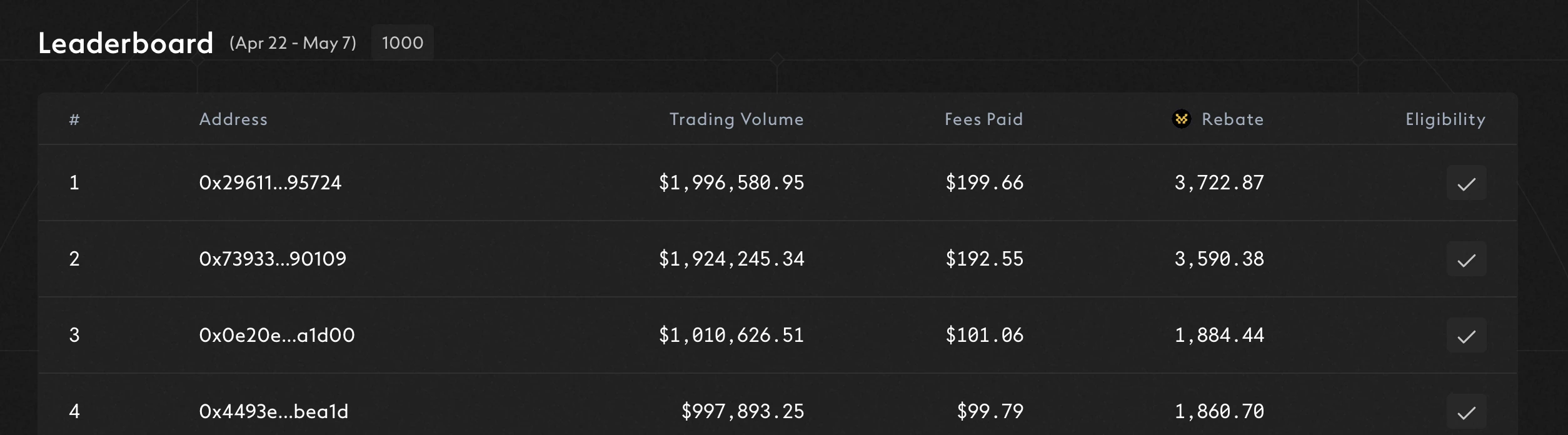Click eligibility checkmark for rank 4
The width and height of the screenshot is (1568, 435).
coord(1466,412)
